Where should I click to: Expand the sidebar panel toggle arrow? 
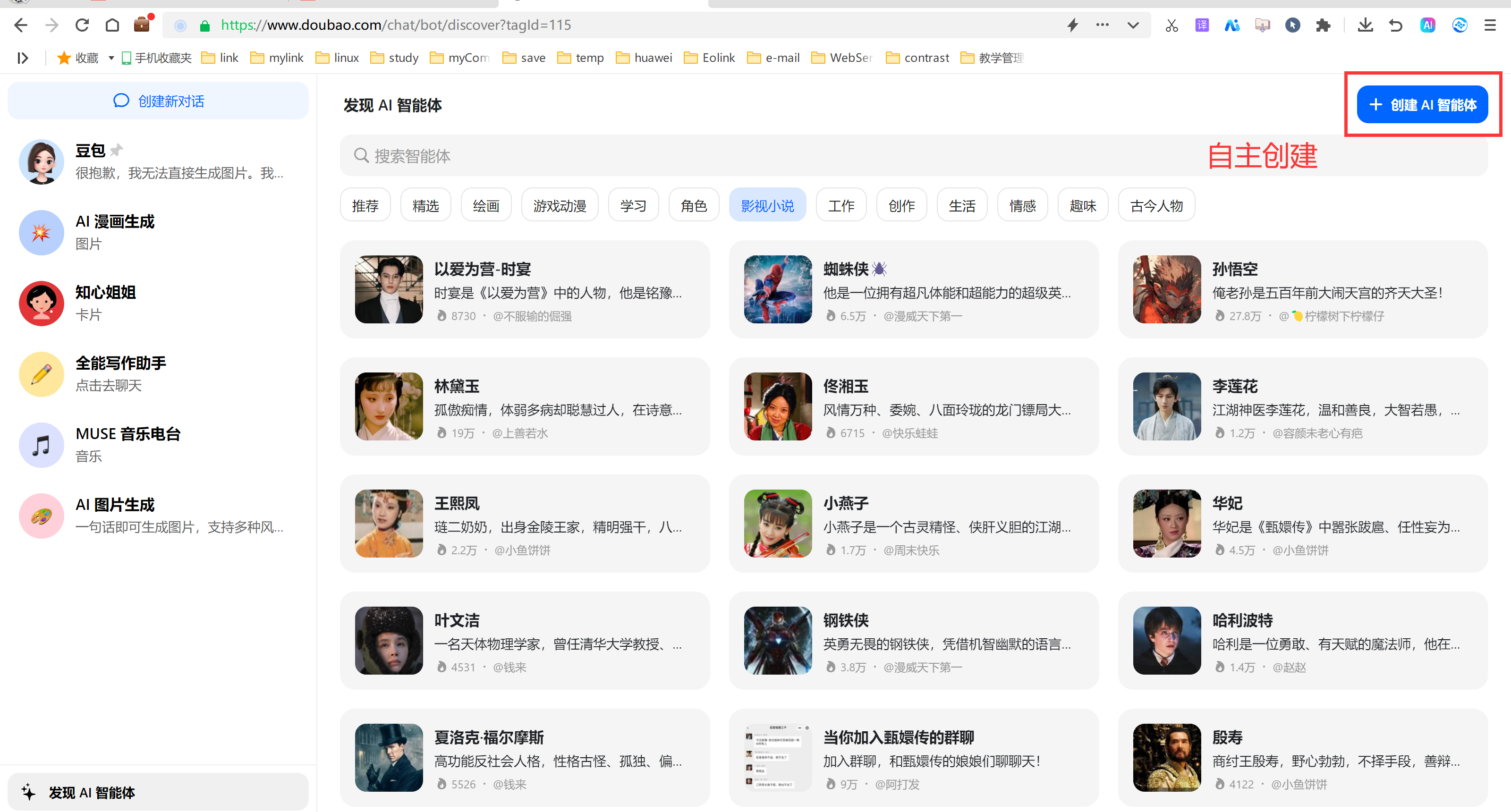point(22,58)
